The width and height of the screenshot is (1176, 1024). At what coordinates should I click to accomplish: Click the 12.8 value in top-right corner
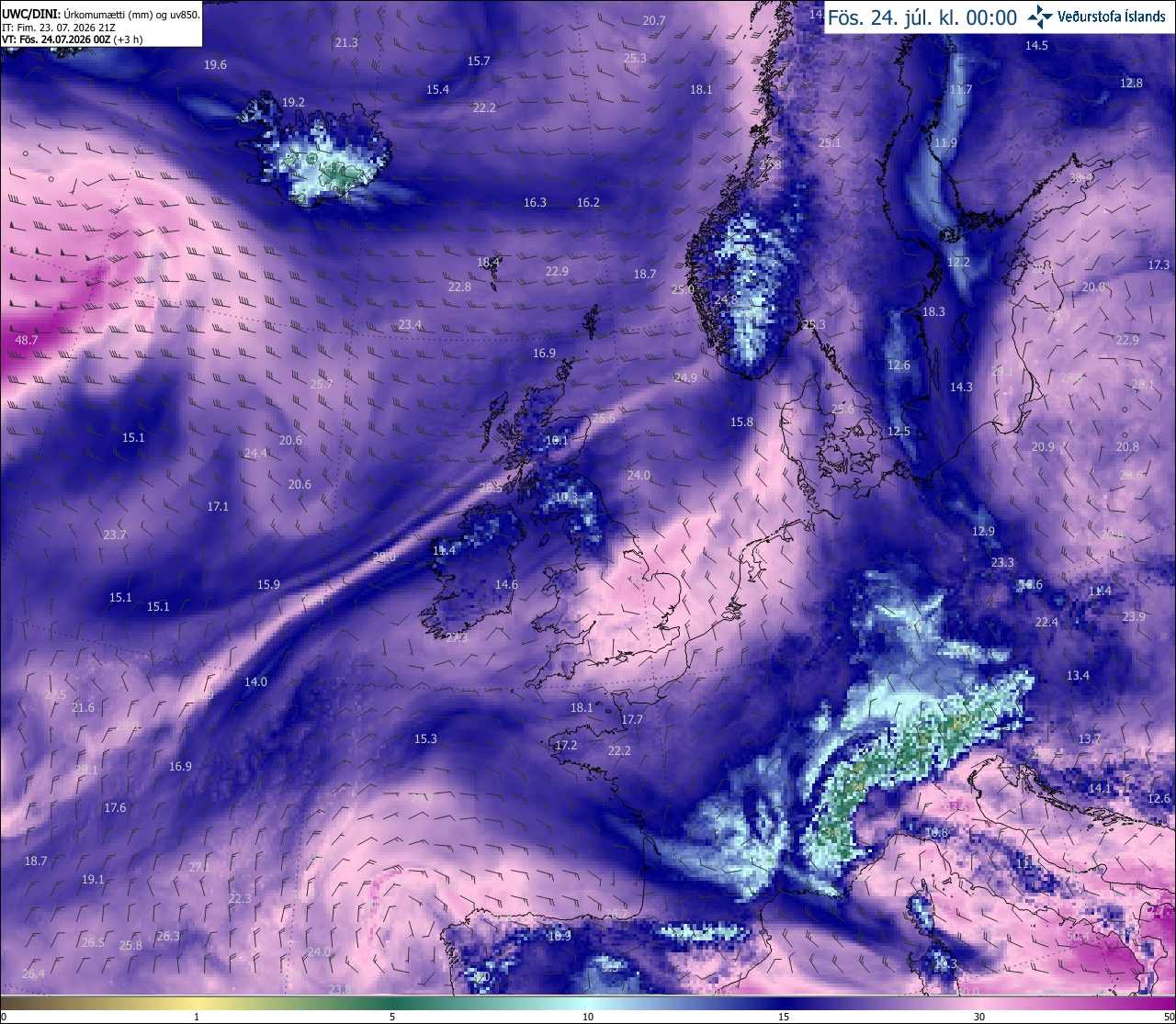tap(1131, 84)
